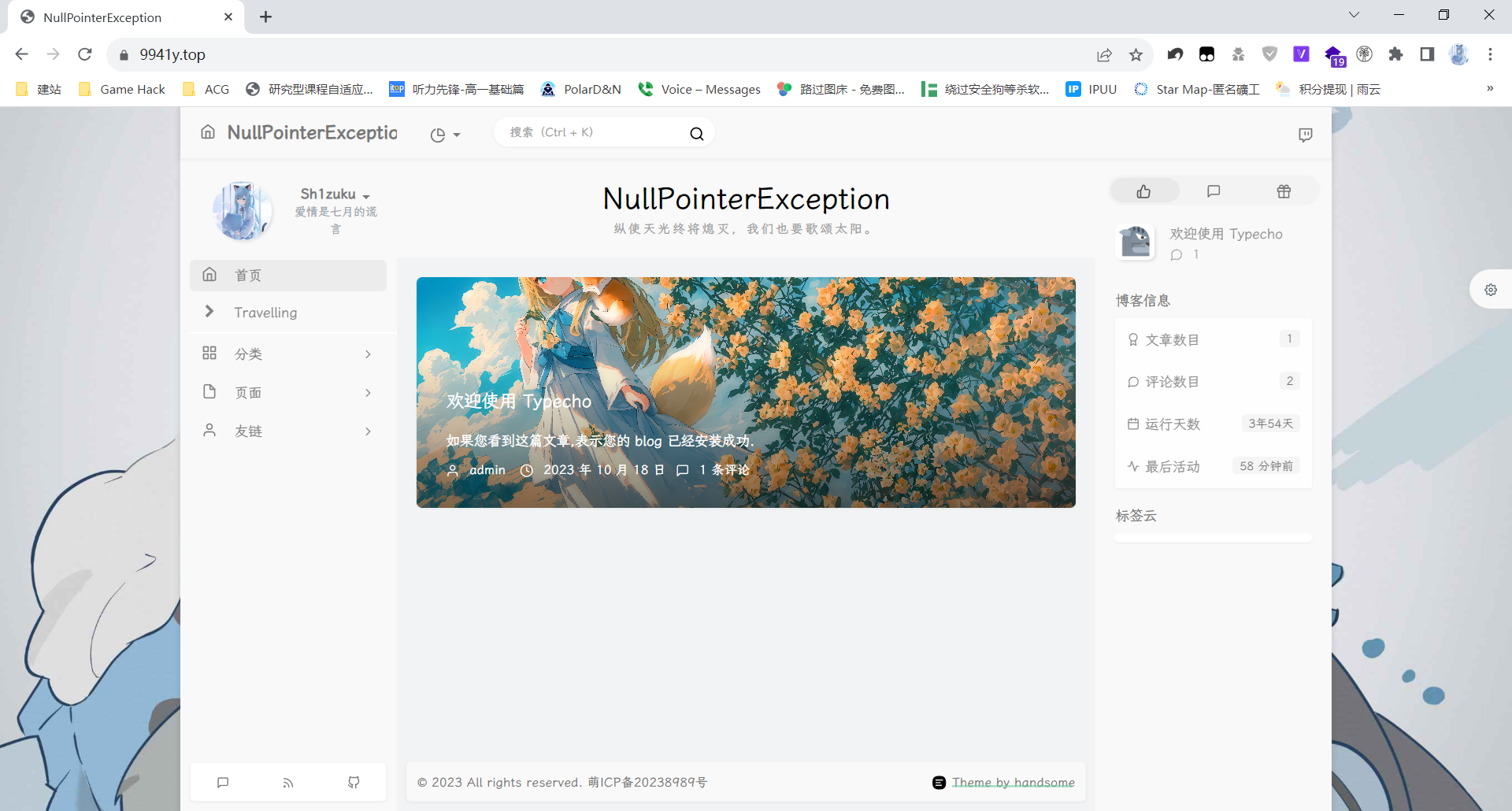Click the Travelling chevron icon
Viewport: 1512px width, 811px height.
[209, 311]
